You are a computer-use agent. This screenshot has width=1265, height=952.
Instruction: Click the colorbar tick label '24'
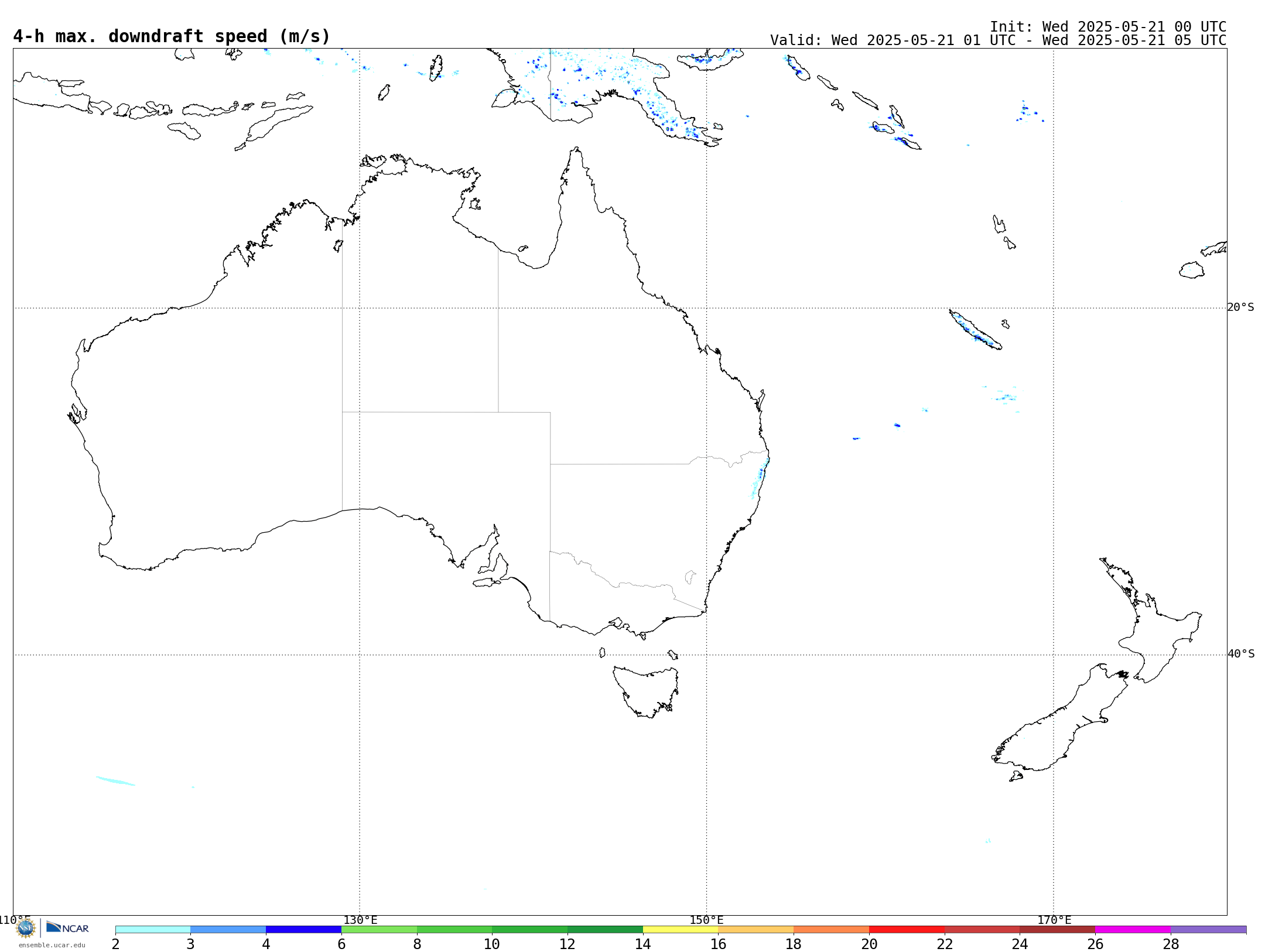click(x=1020, y=944)
